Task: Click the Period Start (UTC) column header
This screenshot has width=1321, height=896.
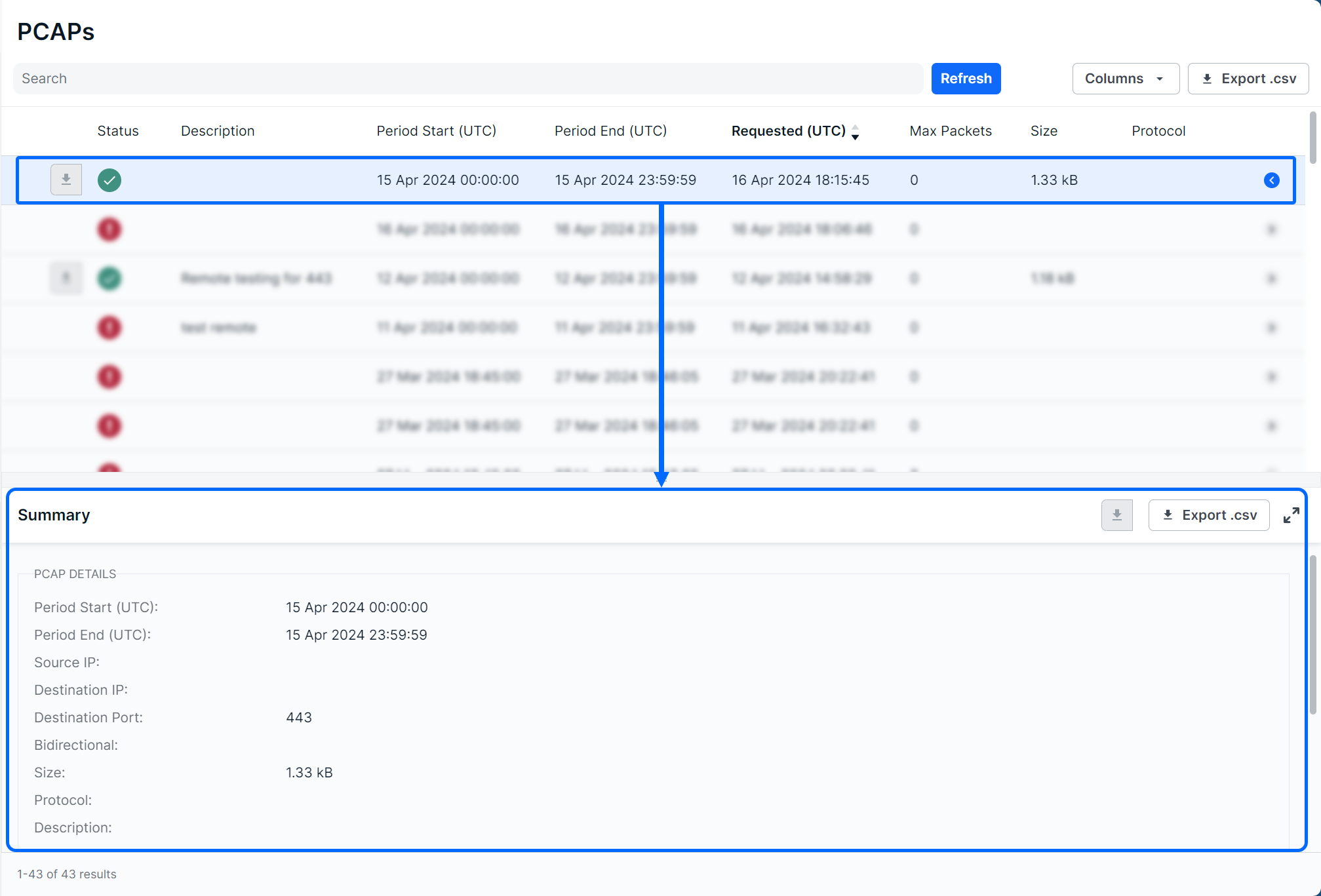Action: [x=436, y=131]
